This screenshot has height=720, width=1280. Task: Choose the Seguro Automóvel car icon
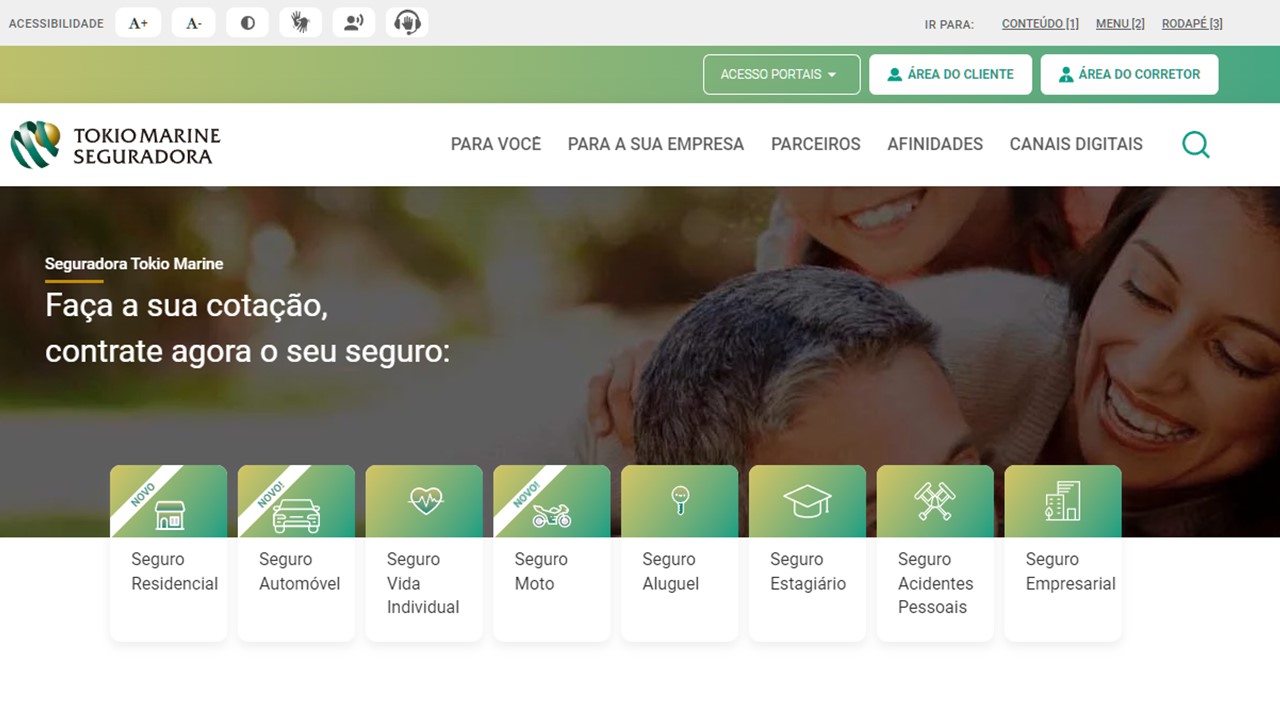click(x=296, y=514)
